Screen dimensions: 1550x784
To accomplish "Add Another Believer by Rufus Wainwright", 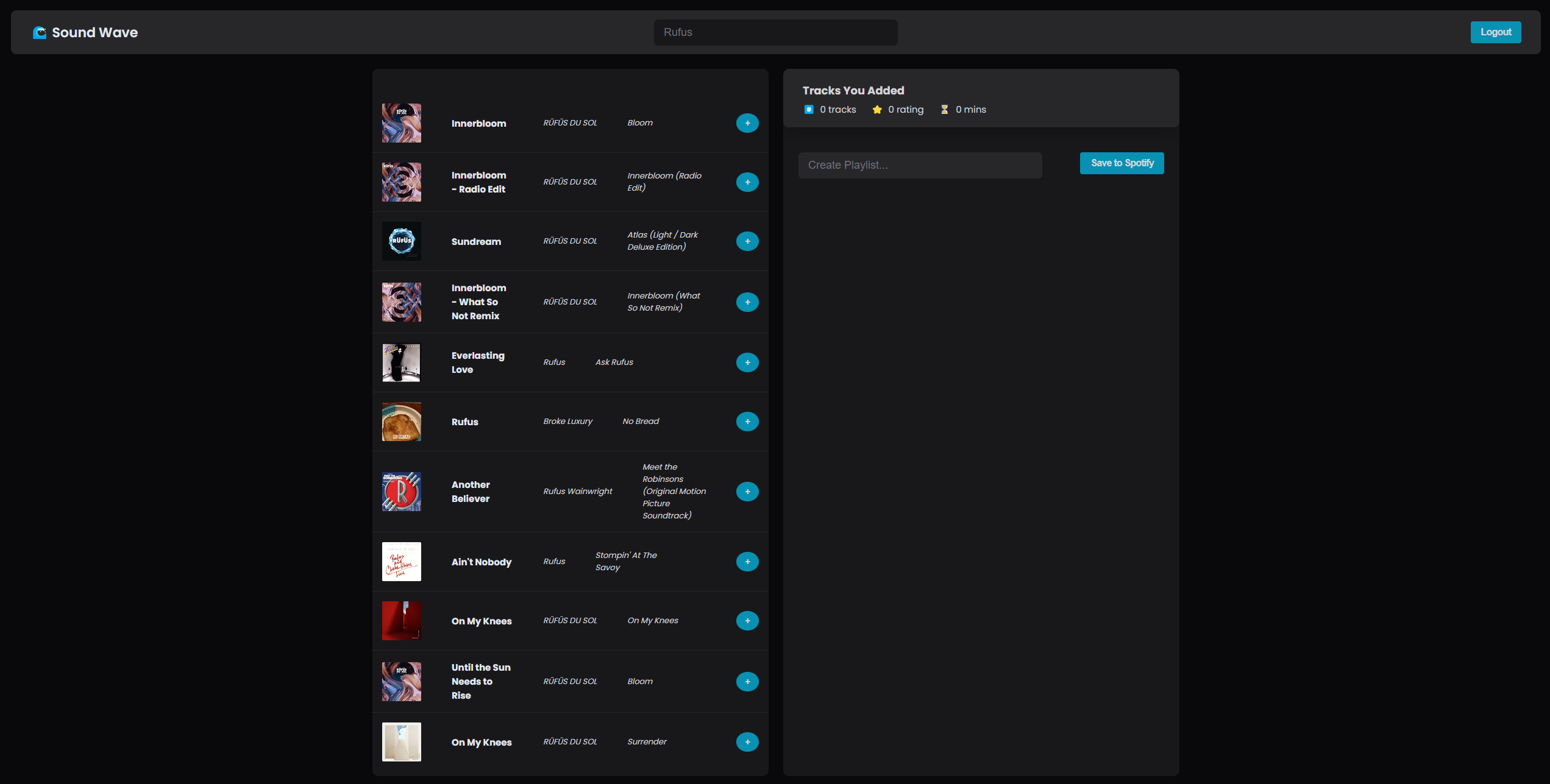I will coord(747,492).
